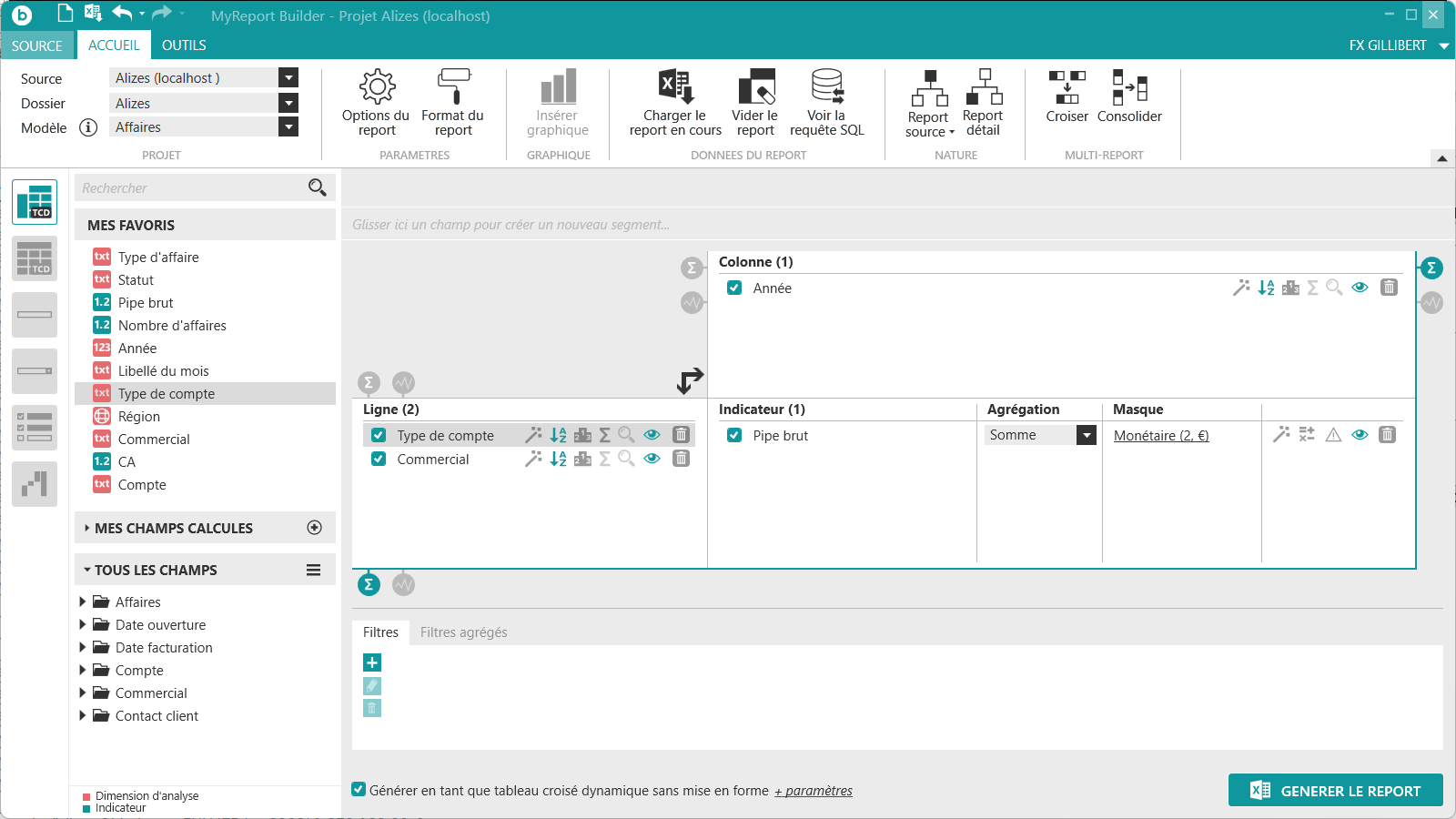Disable generate as pivot table checkbox
This screenshot has height=819, width=1456.
pos(359,790)
